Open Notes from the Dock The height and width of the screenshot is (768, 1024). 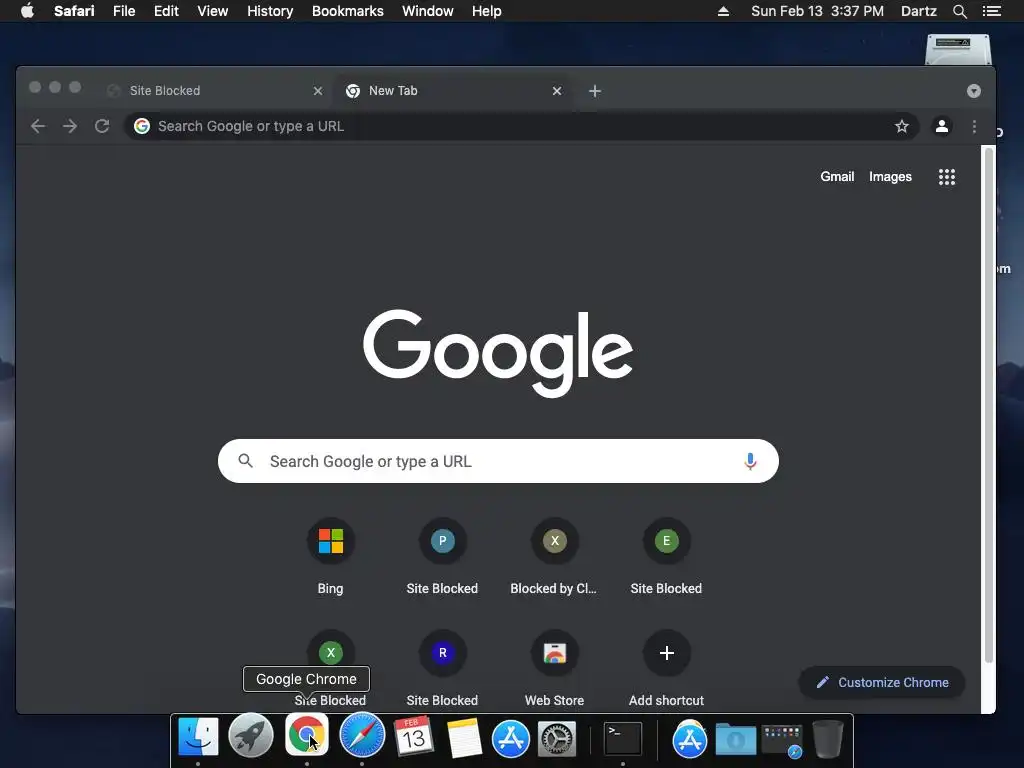(x=464, y=737)
